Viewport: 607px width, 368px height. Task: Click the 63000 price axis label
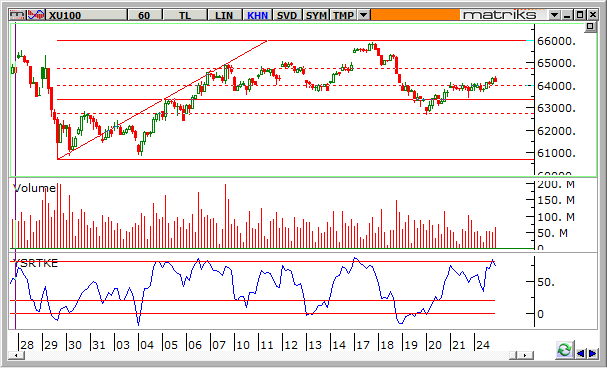(557, 108)
